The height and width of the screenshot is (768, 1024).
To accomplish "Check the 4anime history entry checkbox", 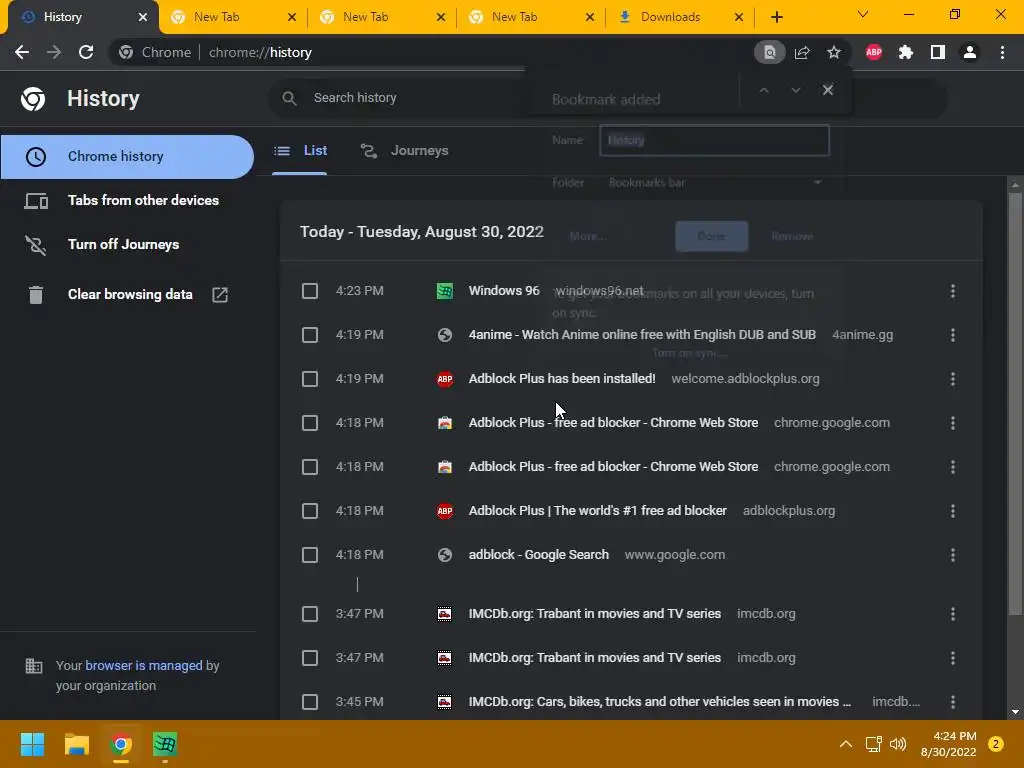I will pos(310,335).
